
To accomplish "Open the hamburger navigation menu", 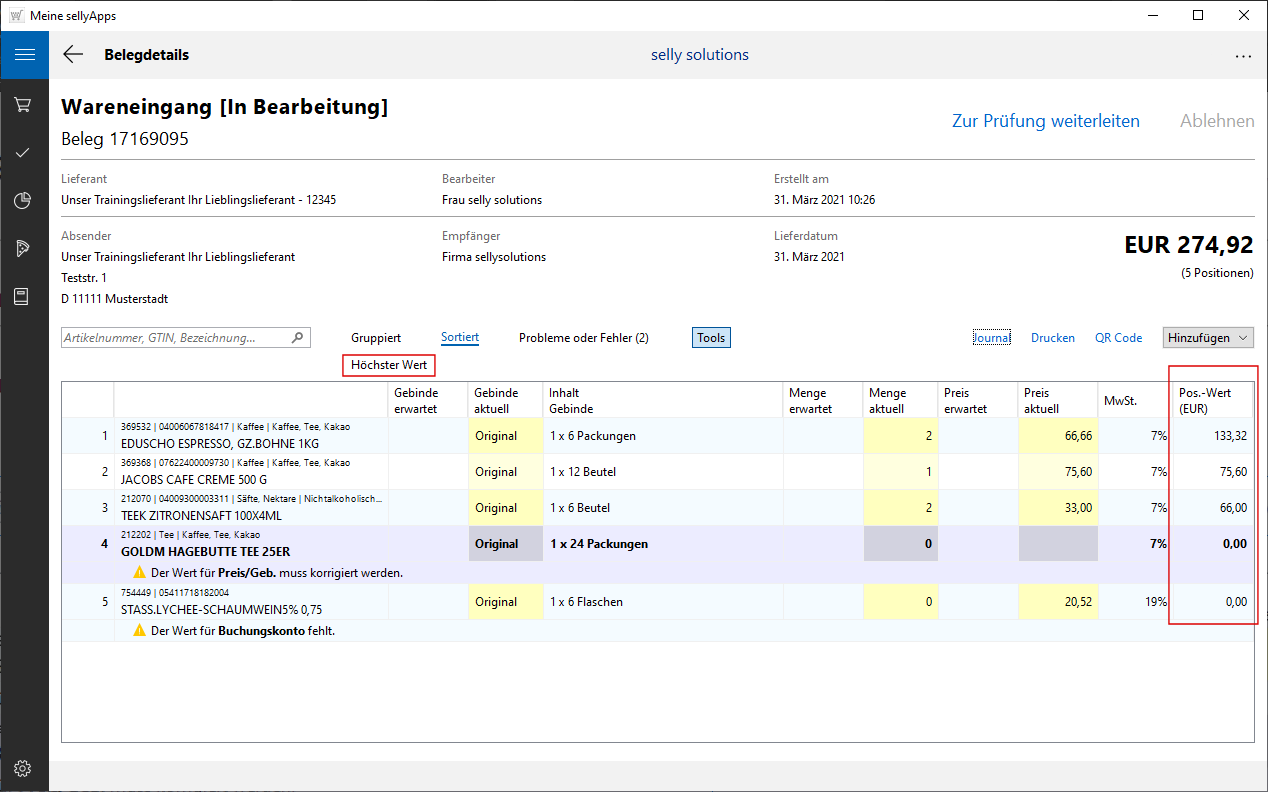I will tap(24, 55).
